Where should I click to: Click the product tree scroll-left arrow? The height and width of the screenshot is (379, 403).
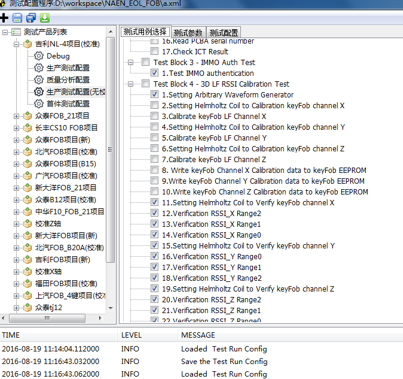[x=3, y=318]
